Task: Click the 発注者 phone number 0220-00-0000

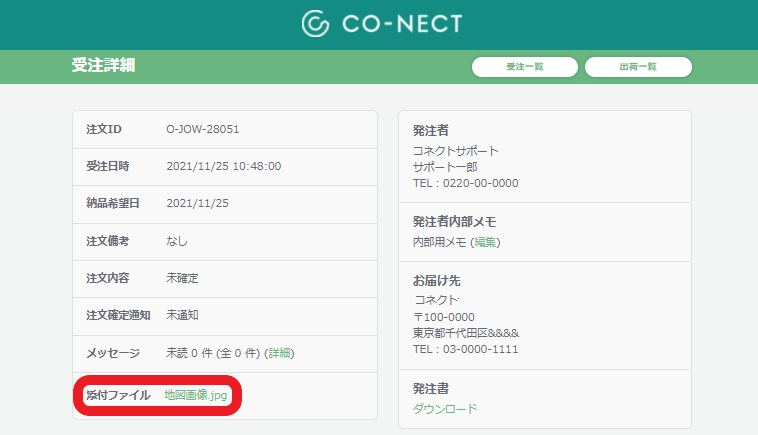Action: (481, 183)
